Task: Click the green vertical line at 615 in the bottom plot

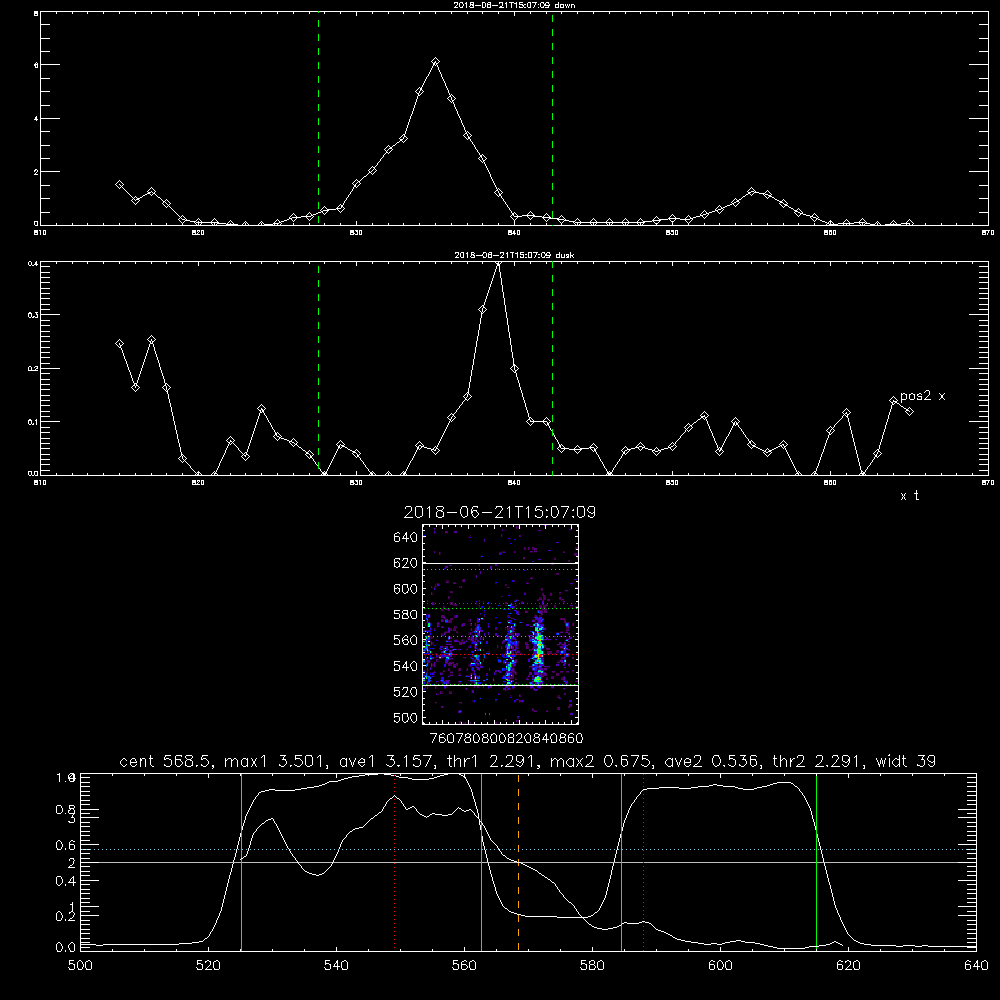Action: (x=816, y=862)
